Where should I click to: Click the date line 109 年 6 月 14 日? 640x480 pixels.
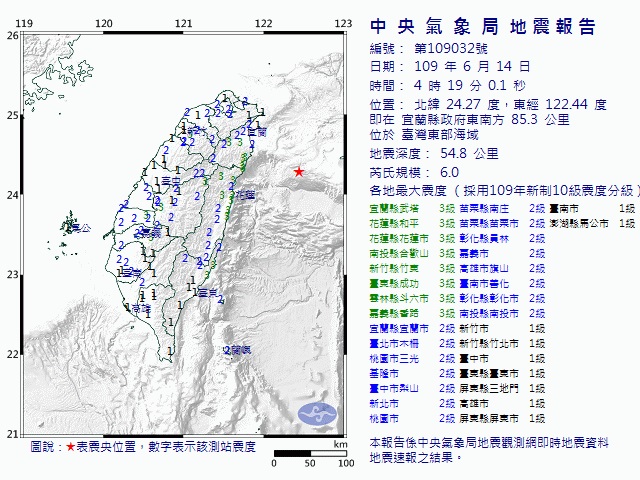(x=472, y=66)
